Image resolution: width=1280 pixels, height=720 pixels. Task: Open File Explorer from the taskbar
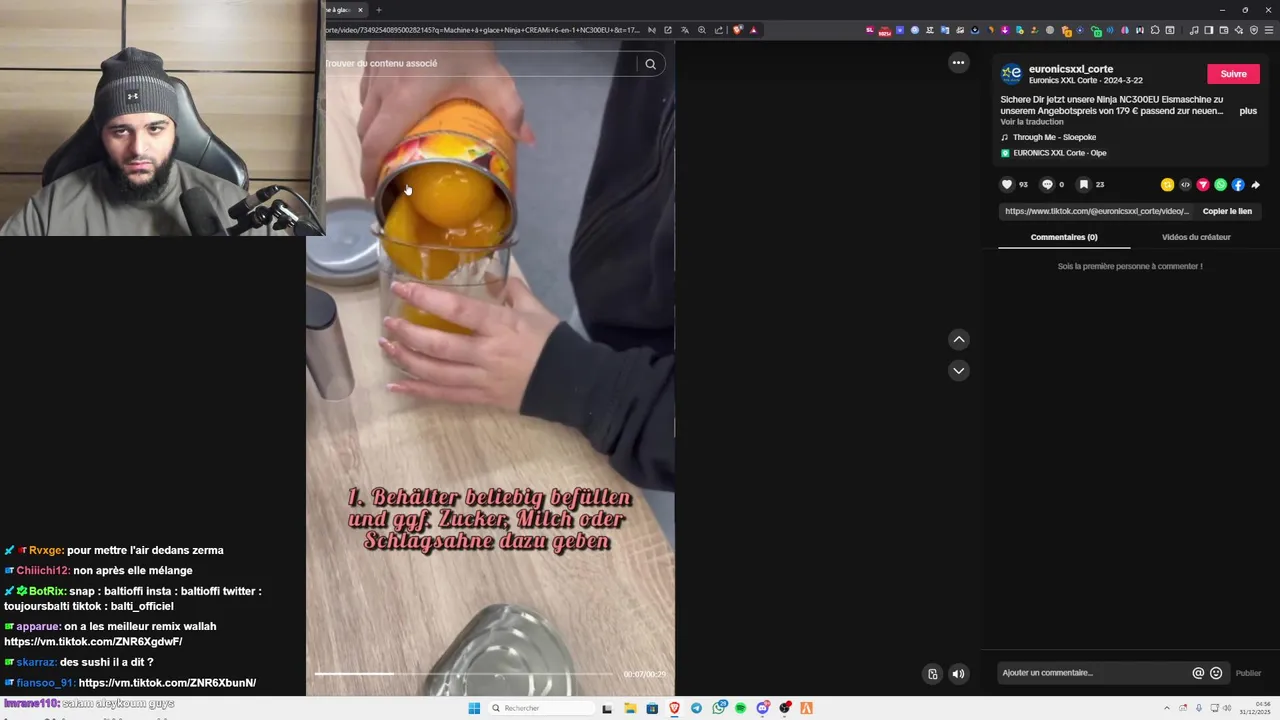pyautogui.click(x=630, y=708)
